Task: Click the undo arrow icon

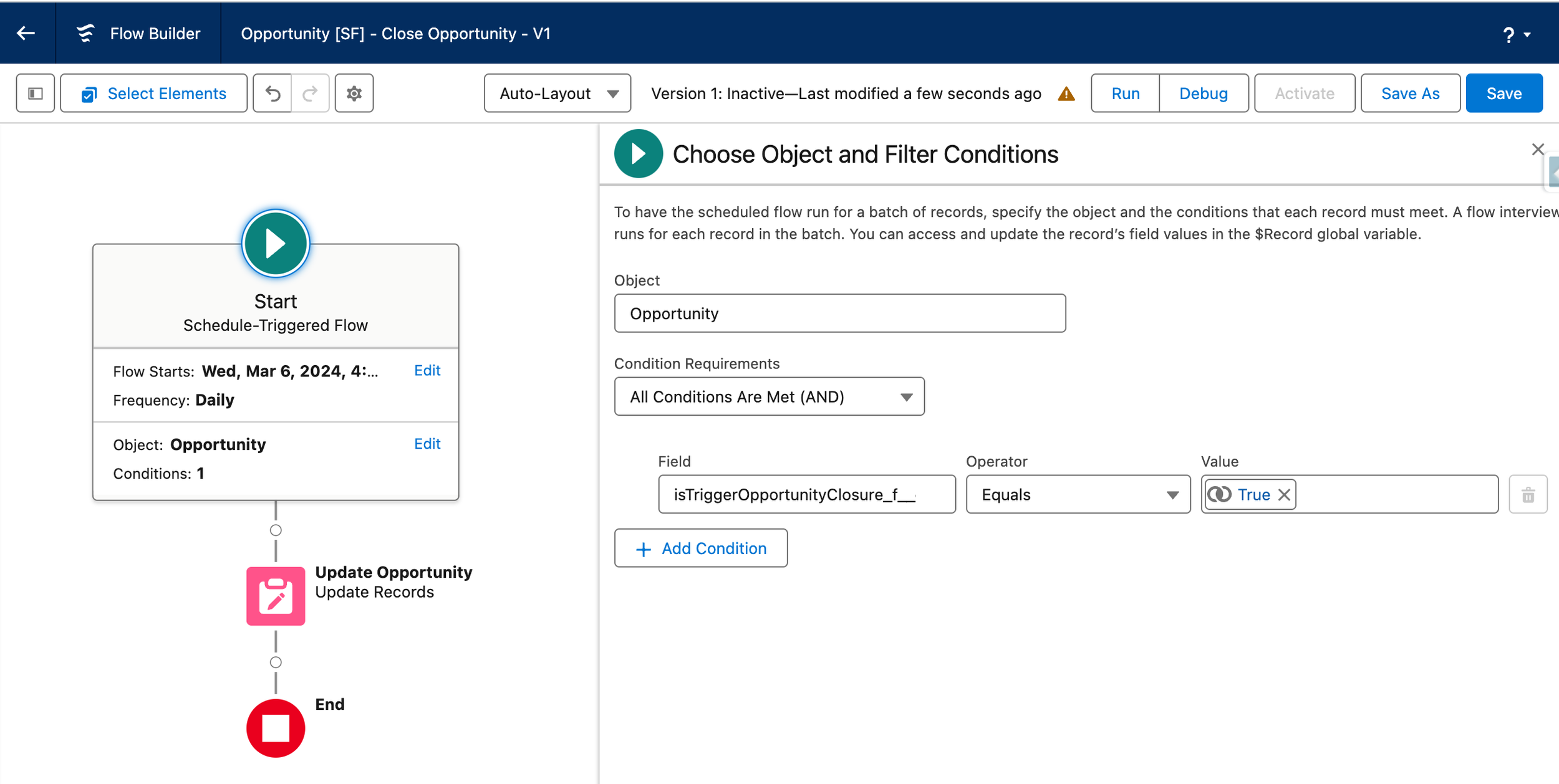Action: [273, 93]
